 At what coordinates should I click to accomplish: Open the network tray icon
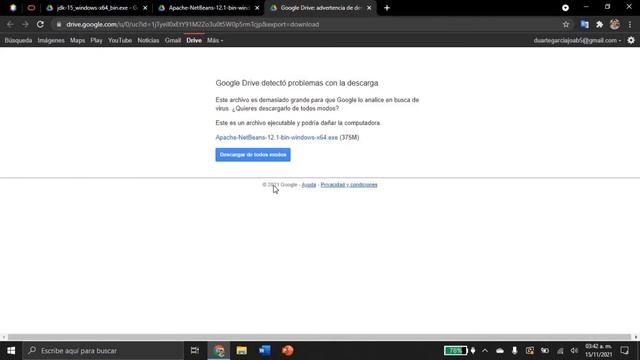pos(560,351)
